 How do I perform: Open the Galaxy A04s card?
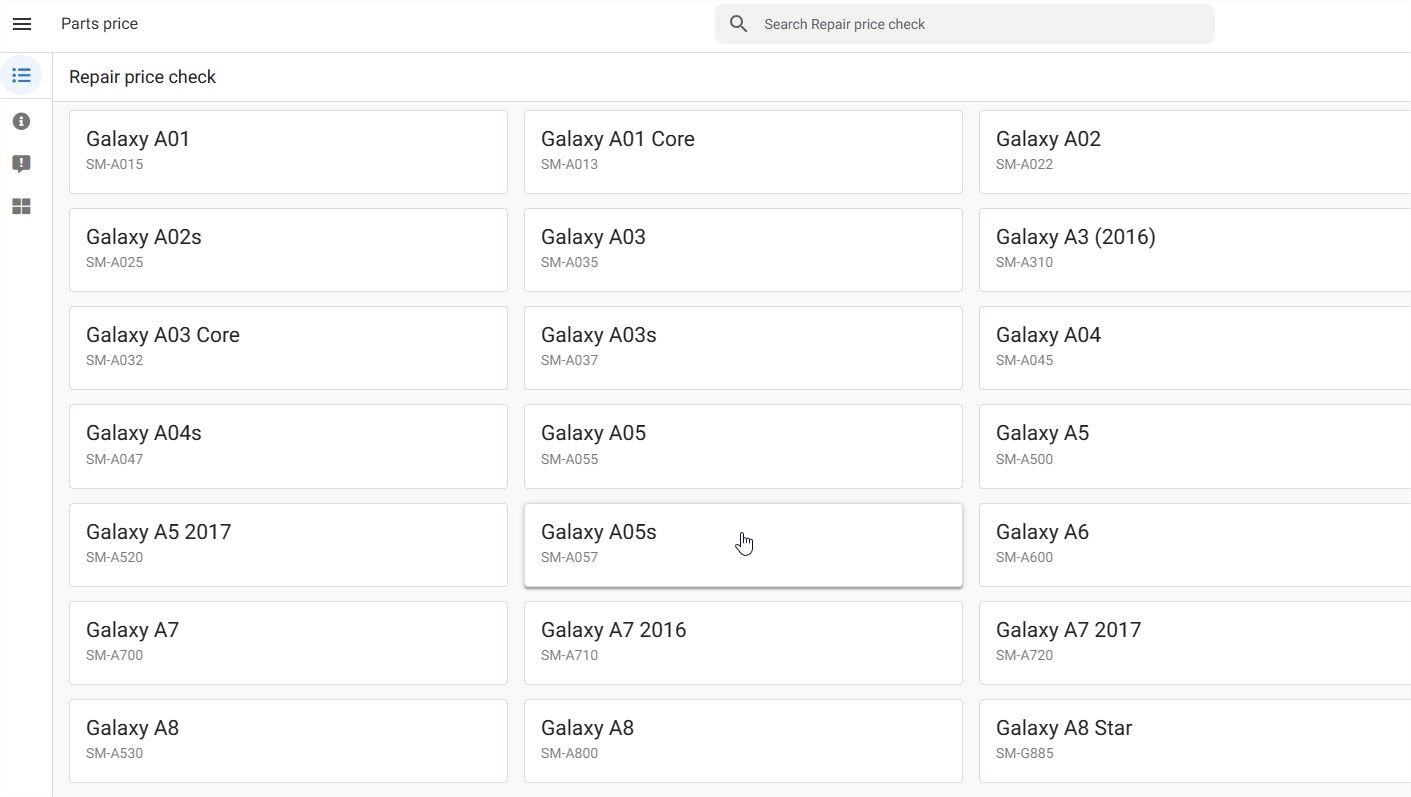[x=288, y=446]
